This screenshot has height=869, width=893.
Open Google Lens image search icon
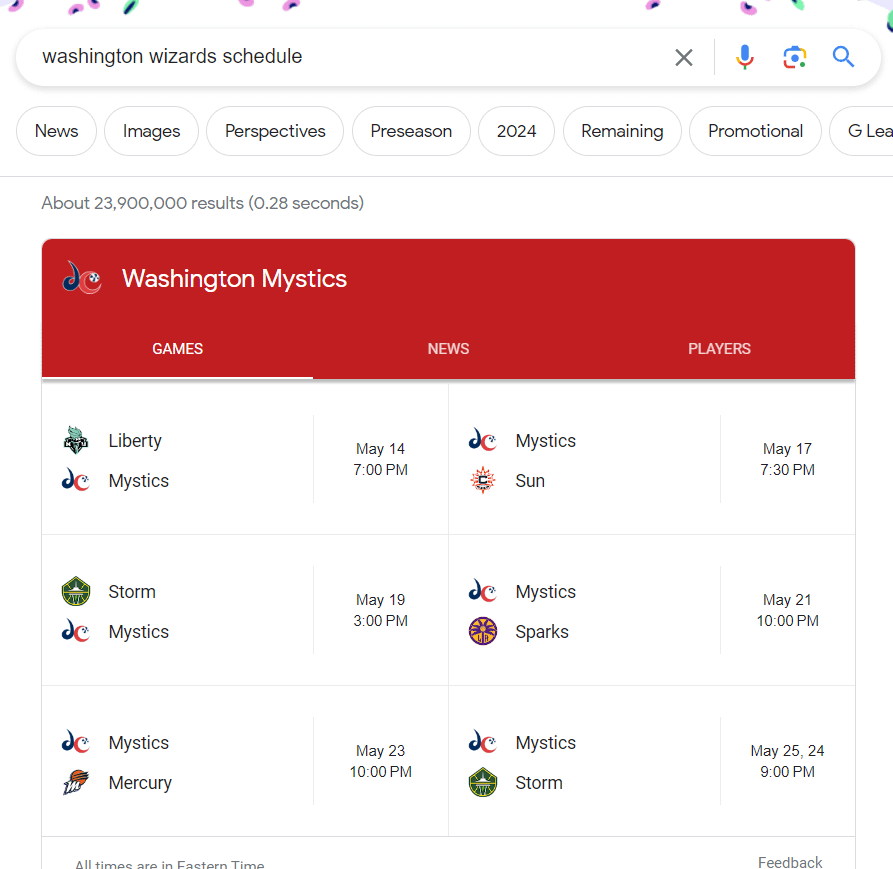(x=794, y=57)
